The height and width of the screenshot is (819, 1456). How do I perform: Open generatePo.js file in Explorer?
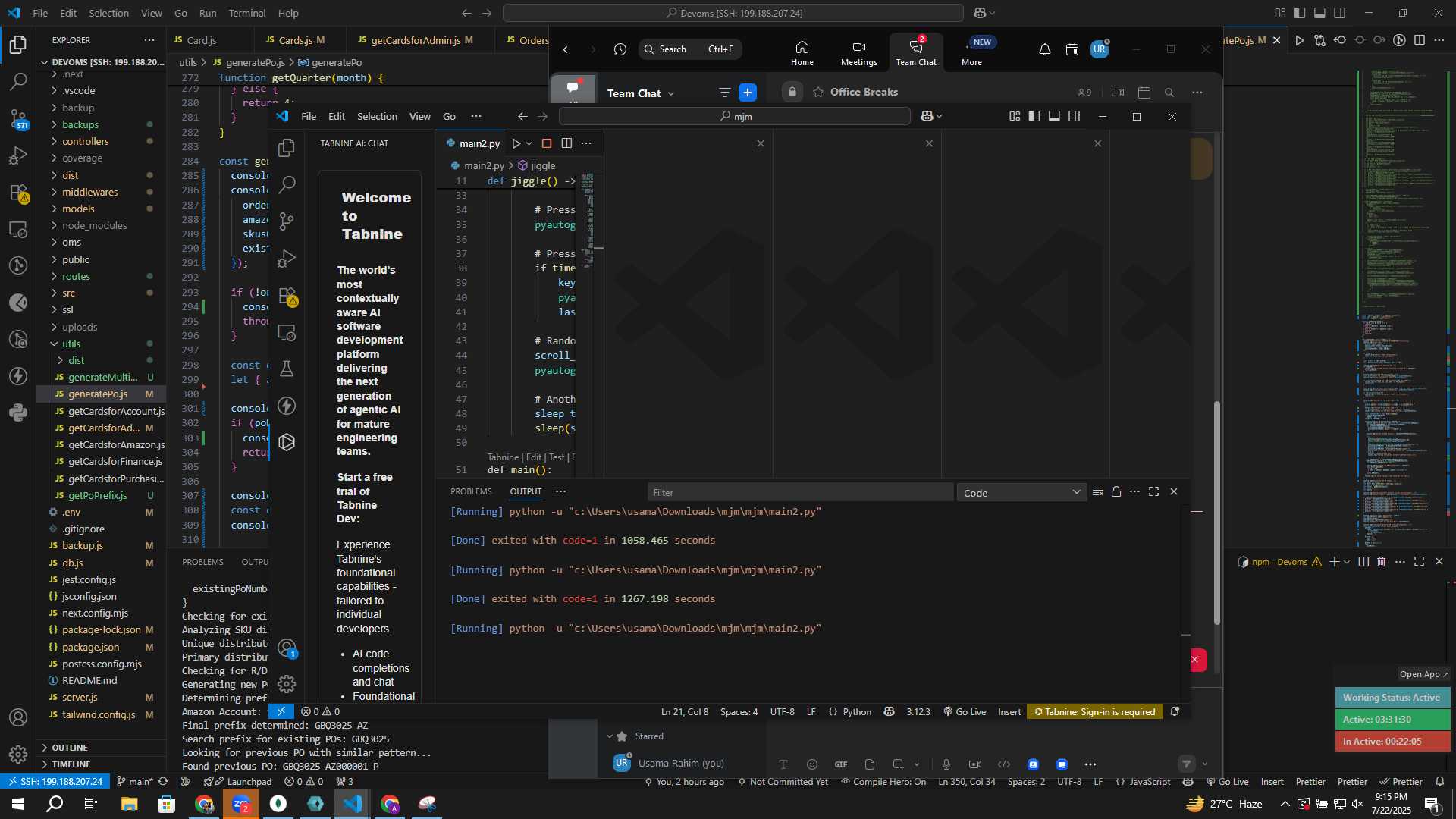(101, 394)
